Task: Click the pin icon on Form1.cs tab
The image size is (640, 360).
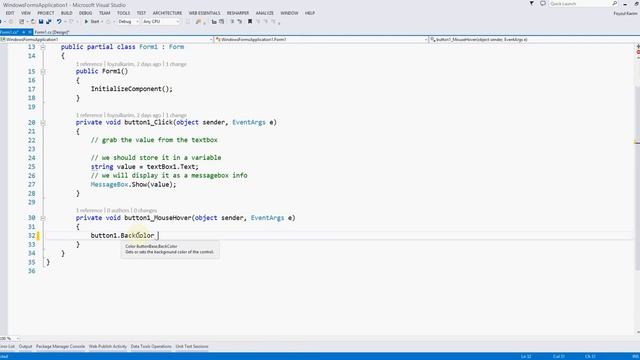Action: pos(23,32)
